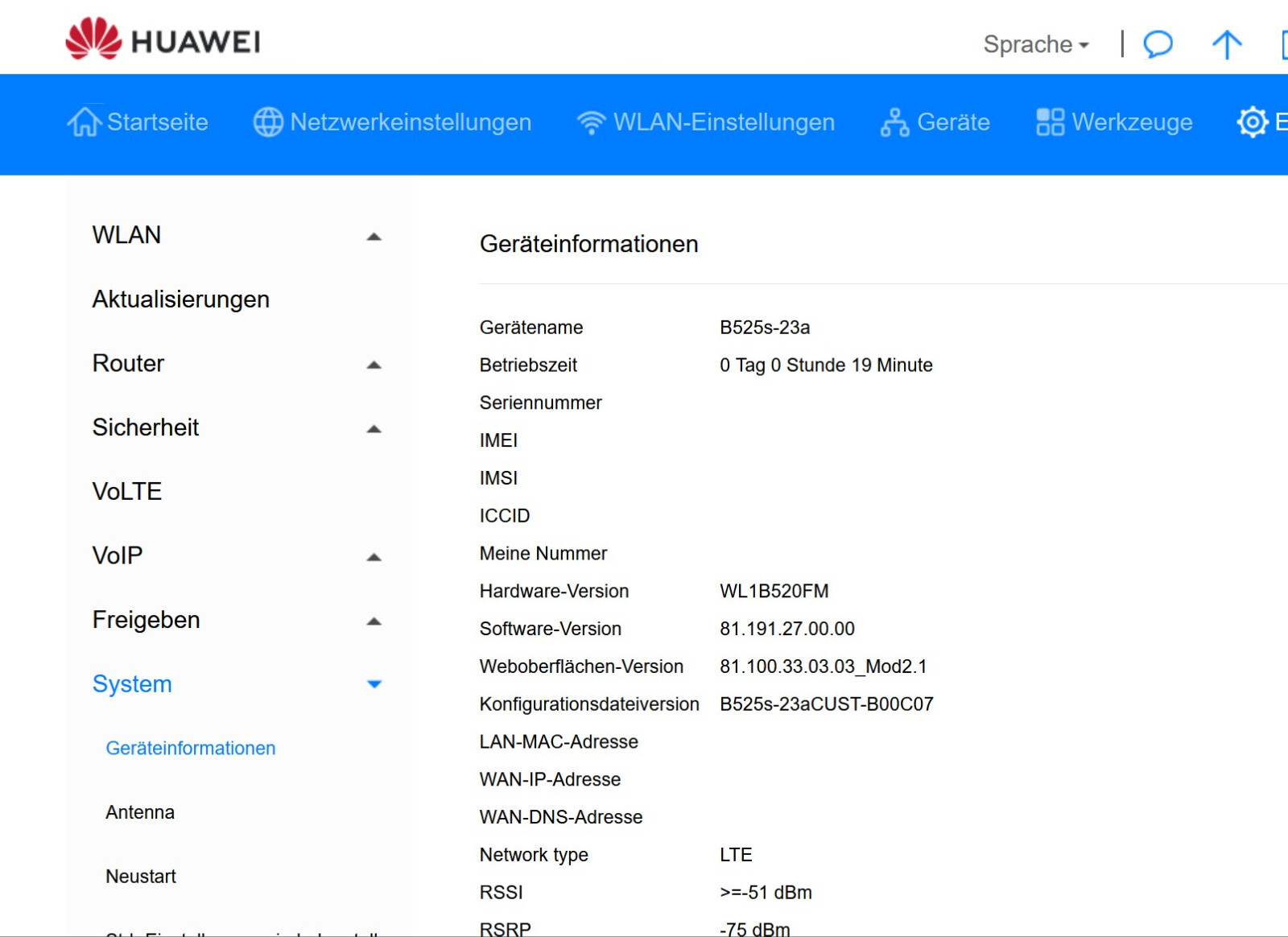Expand the Router sidebar section arrow
This screenshot has height=937, width=1288.
coord(374,365)
